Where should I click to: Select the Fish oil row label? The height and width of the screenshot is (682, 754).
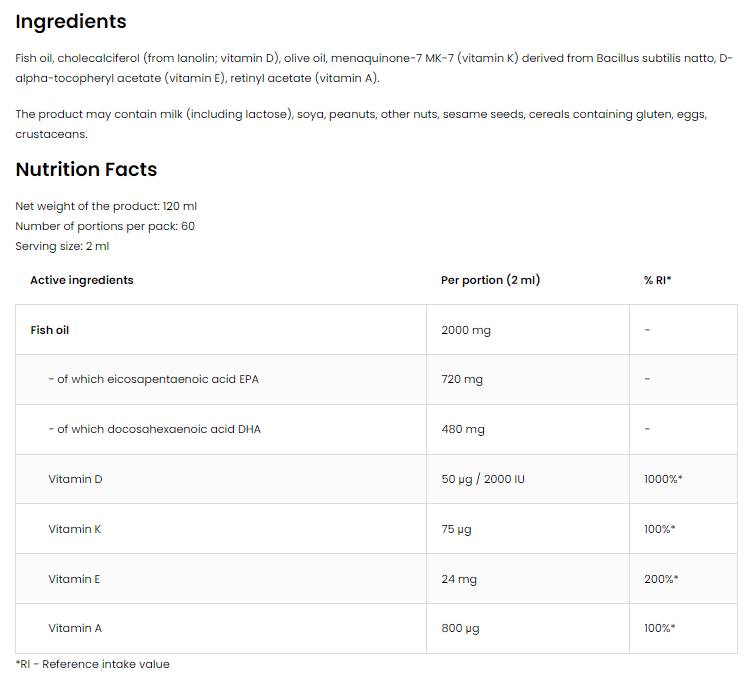point(50,329)
